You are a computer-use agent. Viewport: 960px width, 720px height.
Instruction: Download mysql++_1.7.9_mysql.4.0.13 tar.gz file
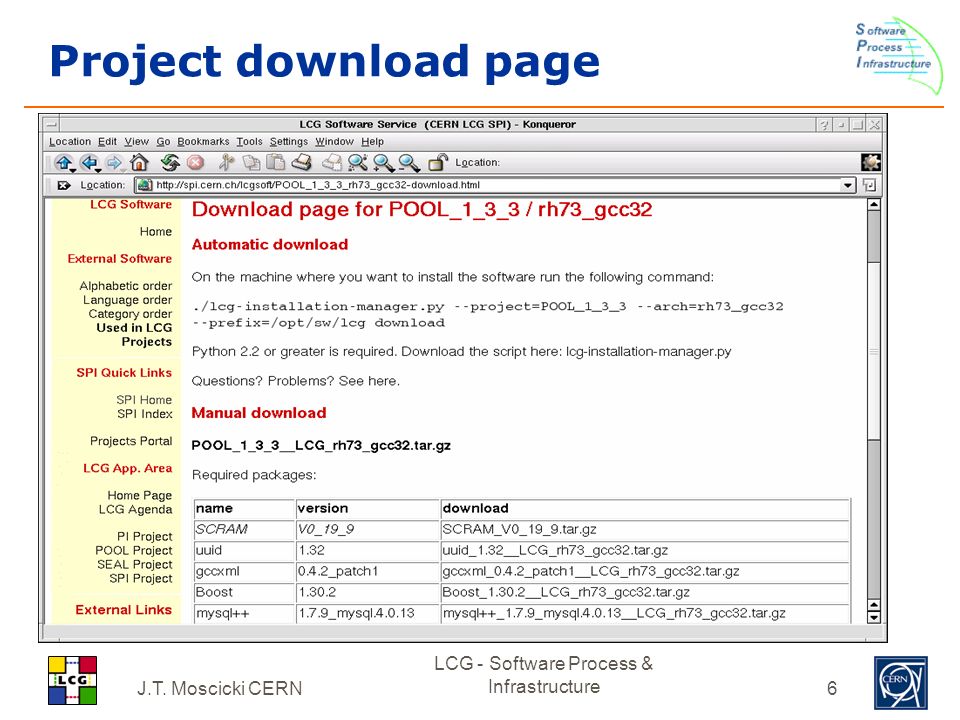pyautogui.click(x=613, y=613)
